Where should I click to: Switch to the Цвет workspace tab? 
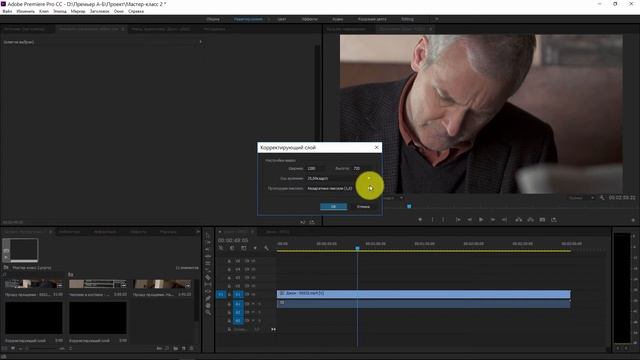click(x=282, y=19)
